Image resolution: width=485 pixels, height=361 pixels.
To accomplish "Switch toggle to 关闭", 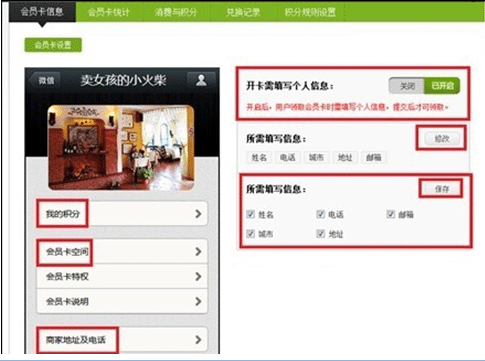I will 407,86.
